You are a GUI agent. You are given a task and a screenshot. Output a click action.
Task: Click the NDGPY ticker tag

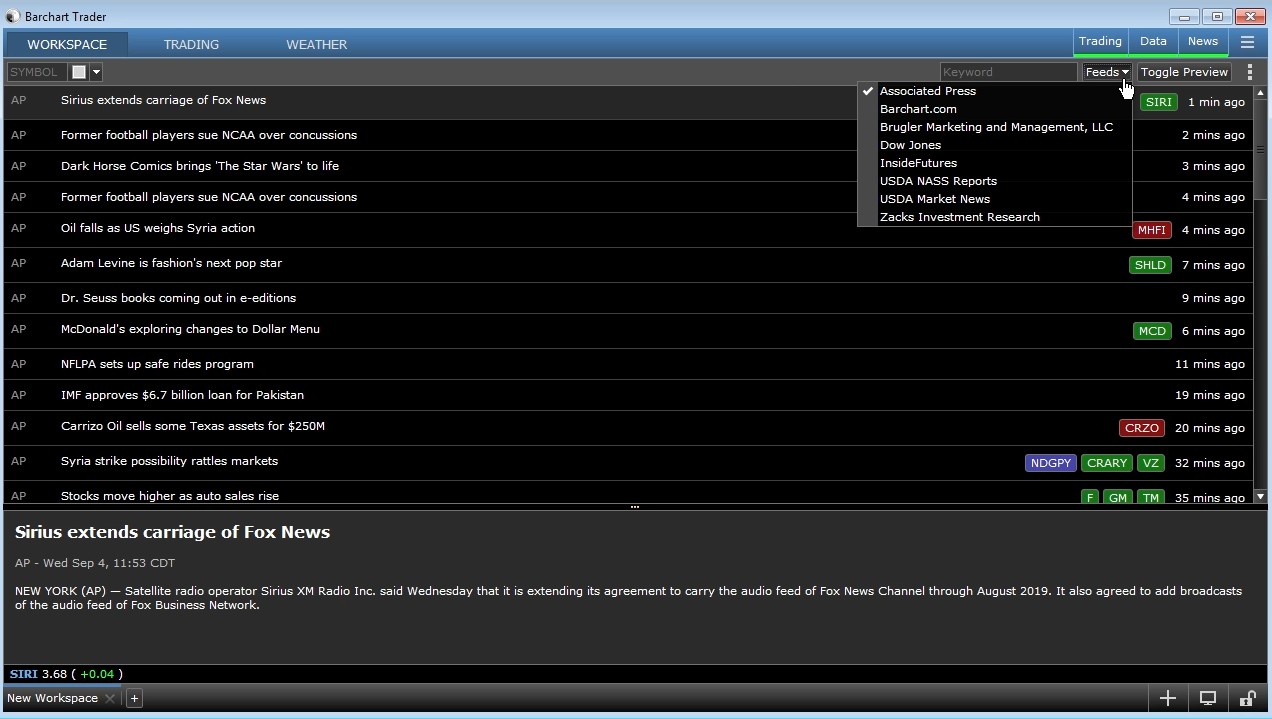pos(1051,463)
